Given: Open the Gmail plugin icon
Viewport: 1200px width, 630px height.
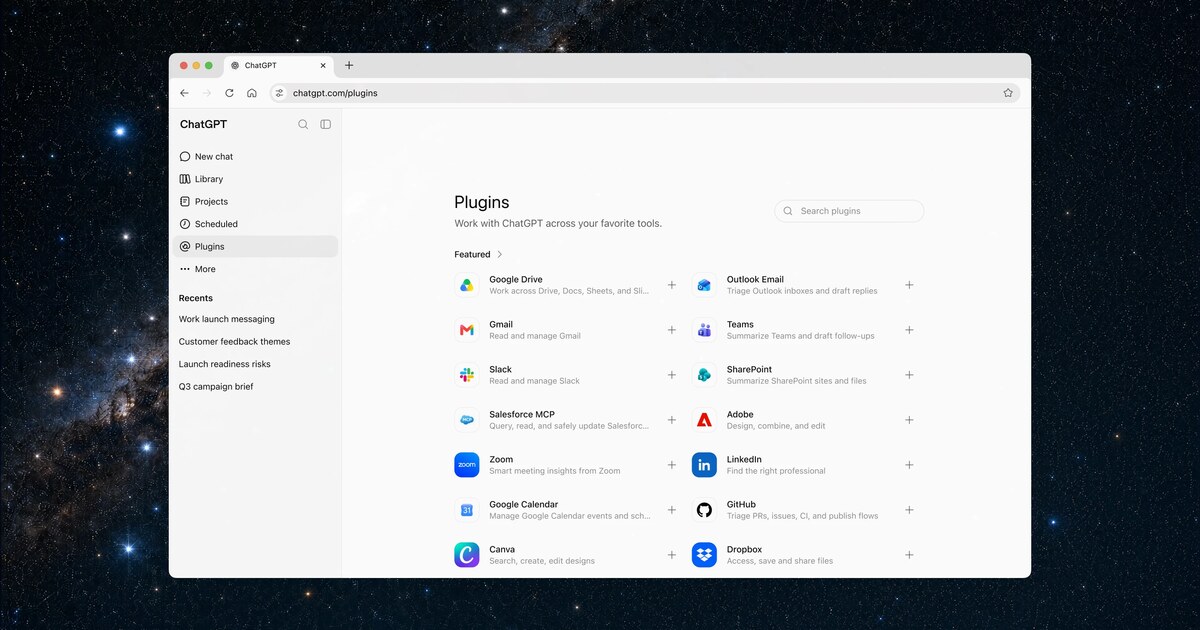Looking at the screenshot, I should (x=467, y=330).
